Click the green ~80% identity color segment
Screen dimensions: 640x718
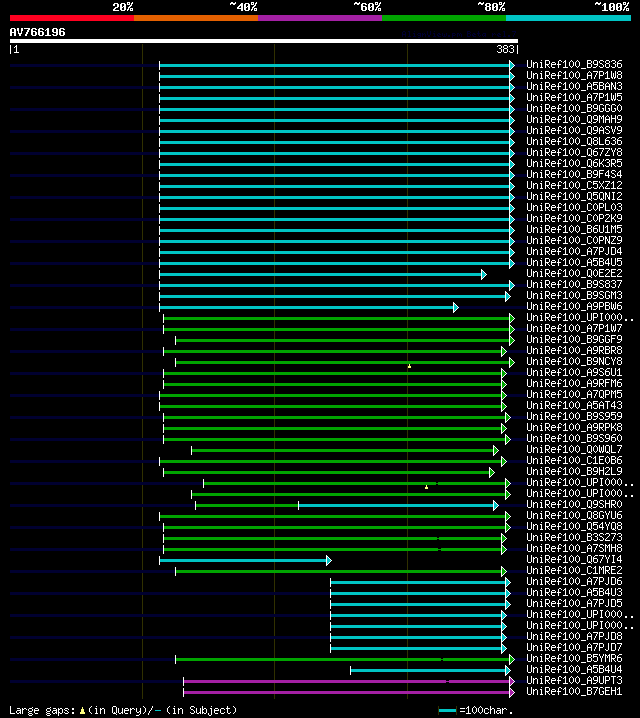tap(444, 18)
